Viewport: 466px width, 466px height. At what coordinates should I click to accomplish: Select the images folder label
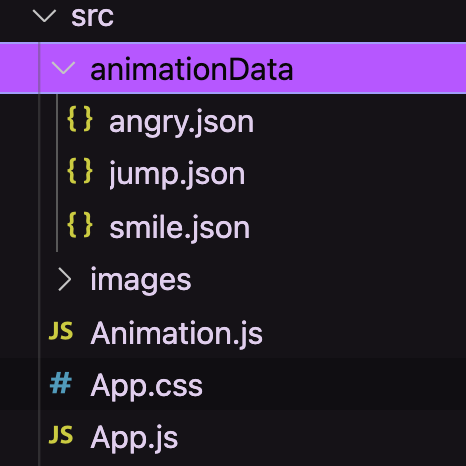point(141,280)
